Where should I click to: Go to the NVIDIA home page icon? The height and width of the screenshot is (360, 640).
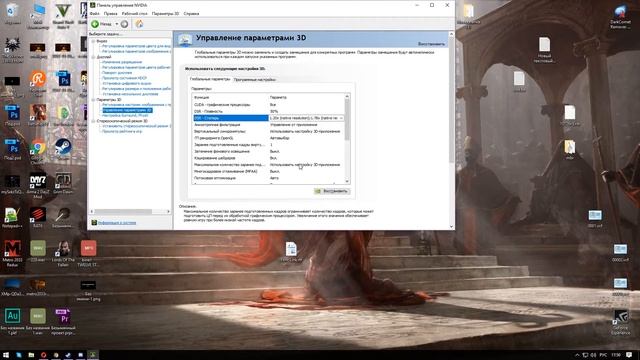click(x=139, y=24)
